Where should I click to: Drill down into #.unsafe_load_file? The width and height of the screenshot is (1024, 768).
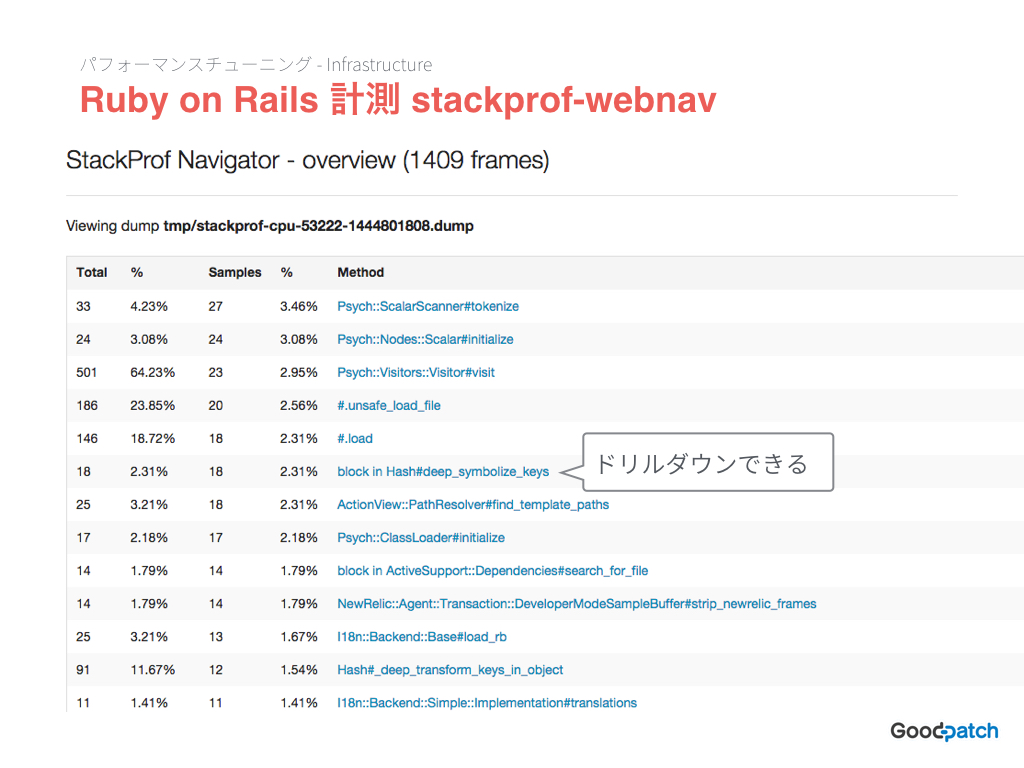(x=389, y=406)
